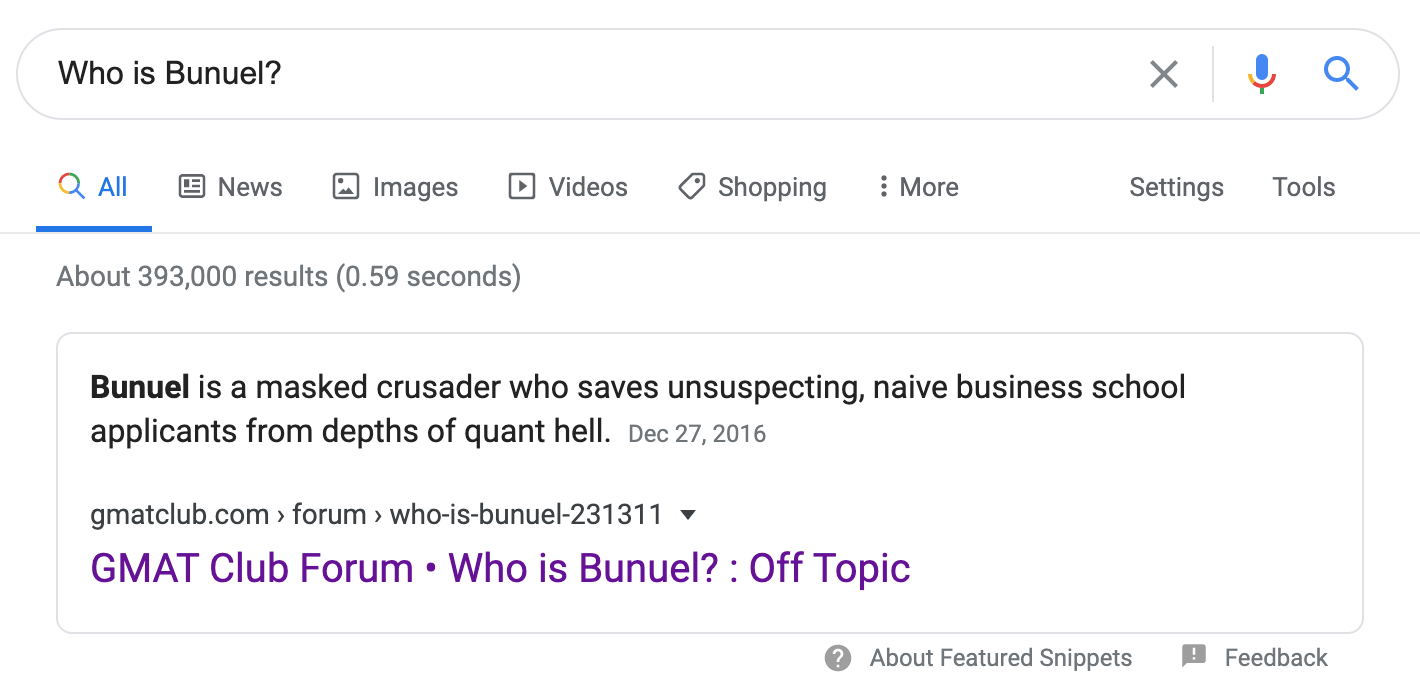Image resolution: width=1420 pixels, height=682 pixels.
Task: Switch to the Videos results tab
Action: (x=588, y=187)
